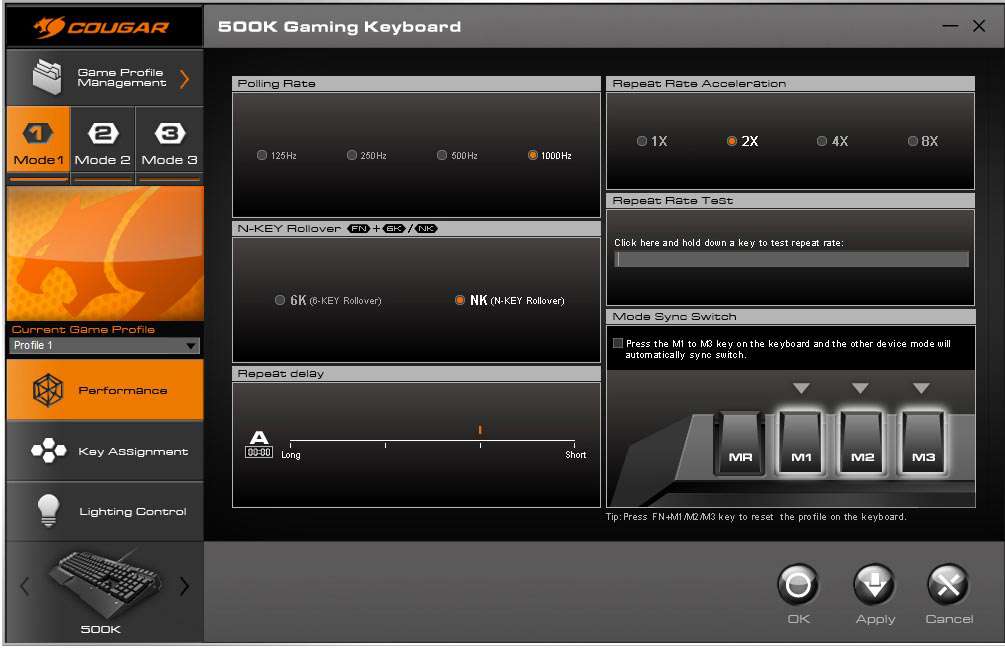Click the '500K Gaming Keyboard' title text
This screenshot has width=1005, height=648.
click(339, 27)
